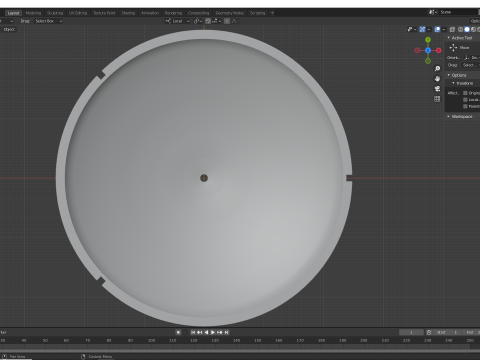Open Local transform orientation dropdown
The width and height of the screenshot is (480, 360).
coord(177,21)
